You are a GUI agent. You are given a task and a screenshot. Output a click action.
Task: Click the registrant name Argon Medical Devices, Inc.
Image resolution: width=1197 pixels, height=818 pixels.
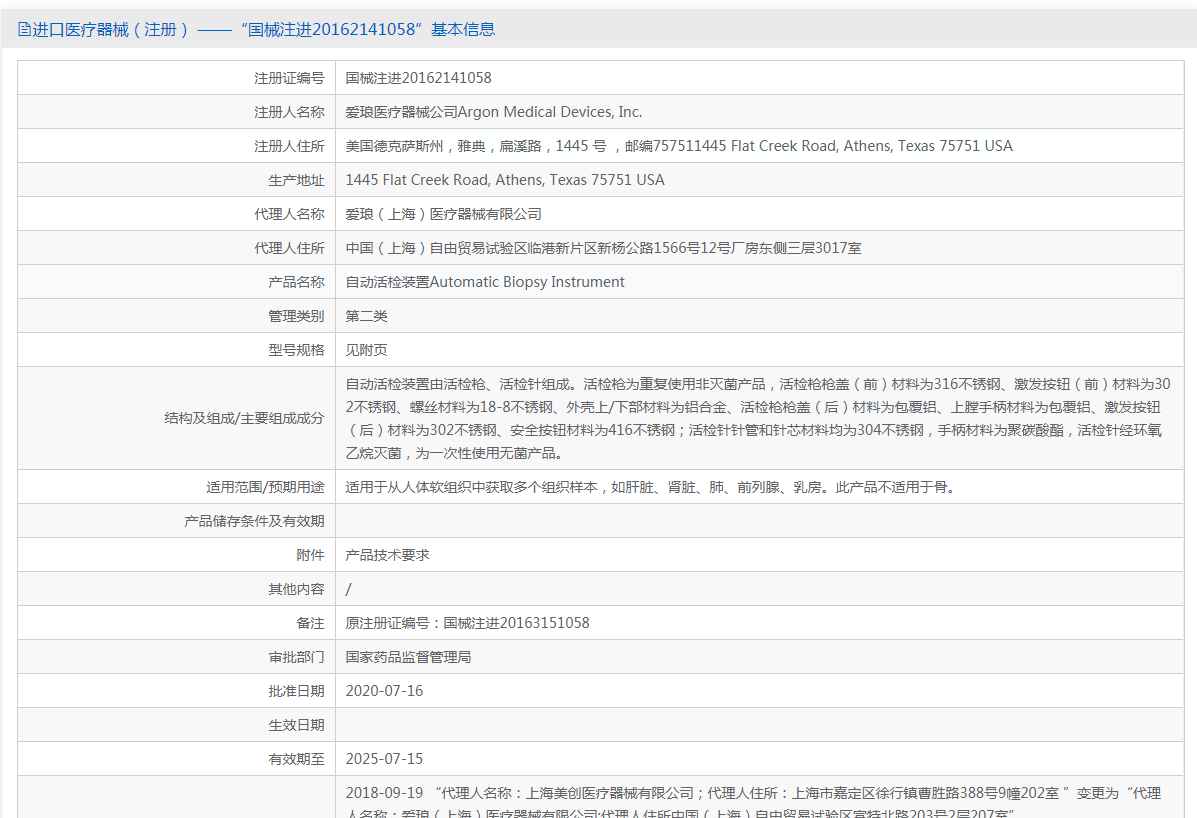point(494,112)
